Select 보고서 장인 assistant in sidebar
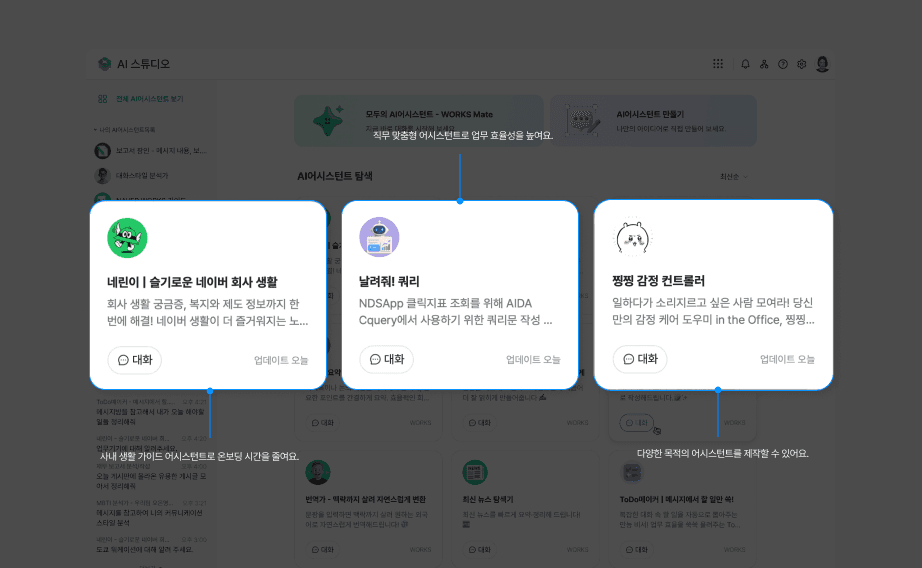Screen dimensions: 922x568 151,151
